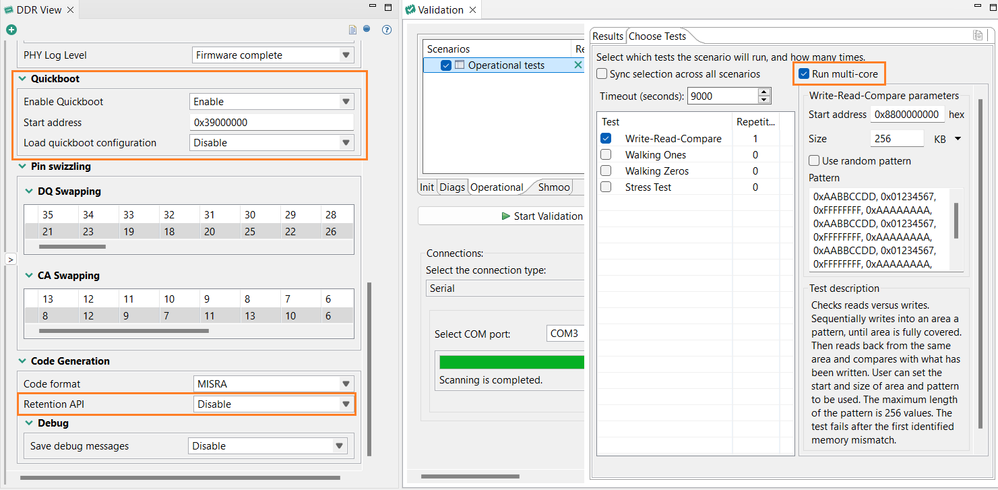Open the Enable Quickboot dropdown

[272, 102]
